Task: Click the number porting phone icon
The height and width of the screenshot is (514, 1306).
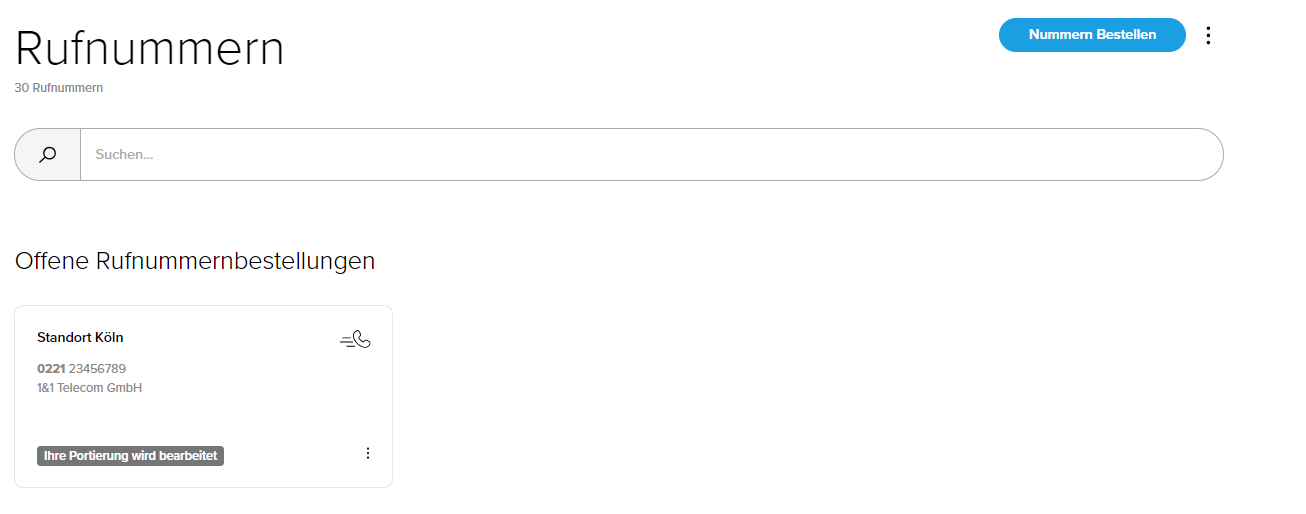Action: coord(355,340)
